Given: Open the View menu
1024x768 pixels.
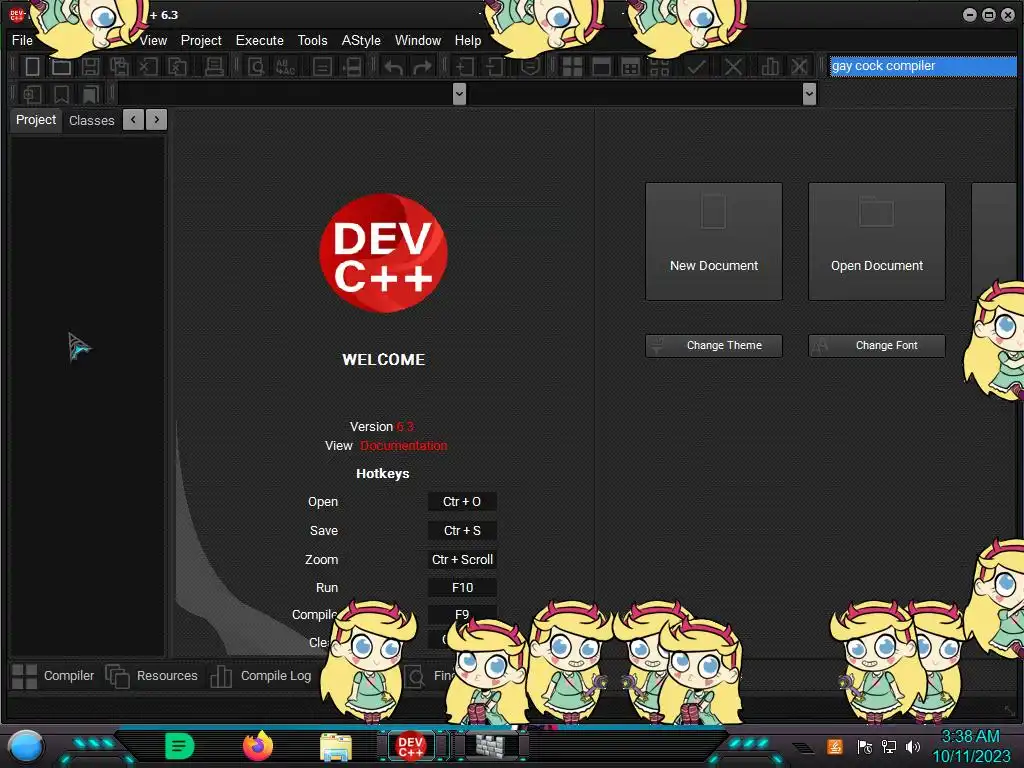Looking at the screenshot, I should tap(153, 40).
